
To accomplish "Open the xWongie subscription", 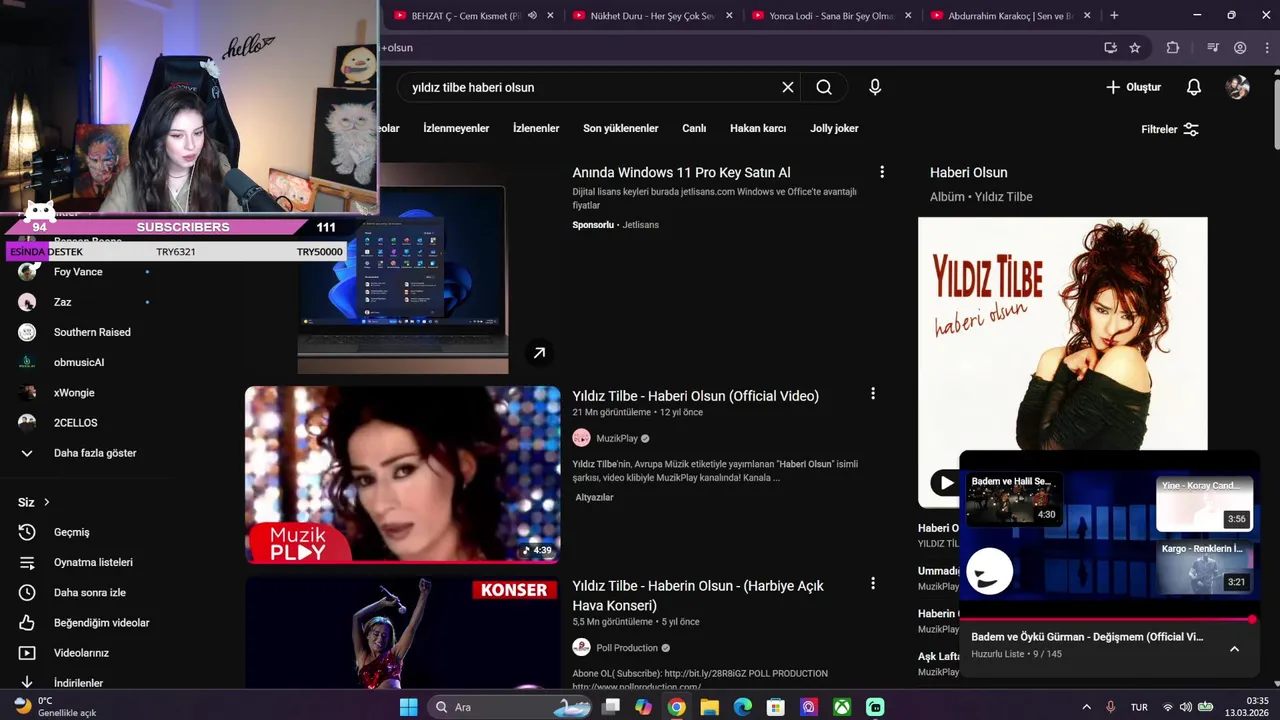I will 74,393.
